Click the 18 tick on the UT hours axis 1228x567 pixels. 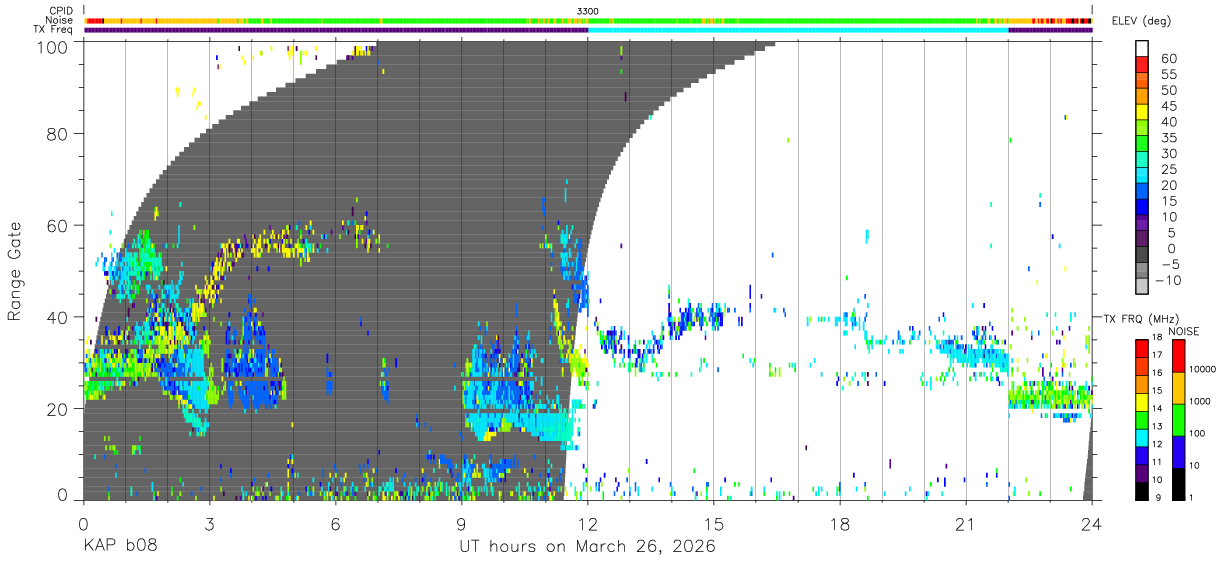coord(840,524)
